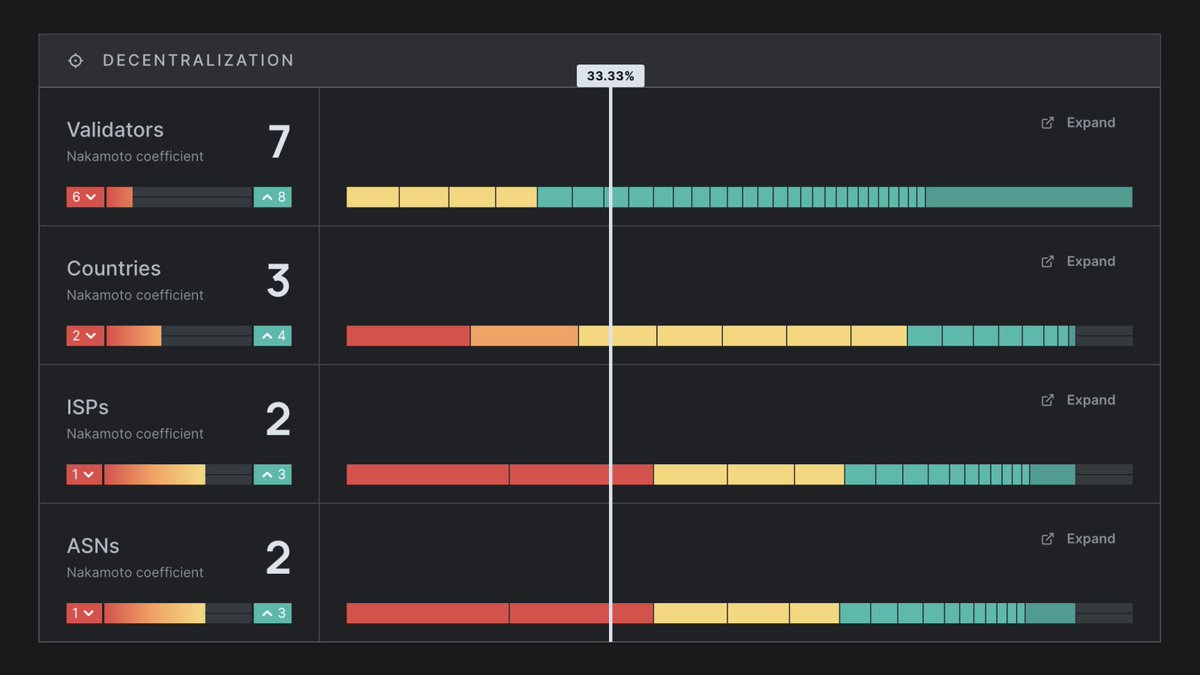Click the external-link icon in ISPs row
This screenshot has width=1200, height=675.
[1048, 400]
